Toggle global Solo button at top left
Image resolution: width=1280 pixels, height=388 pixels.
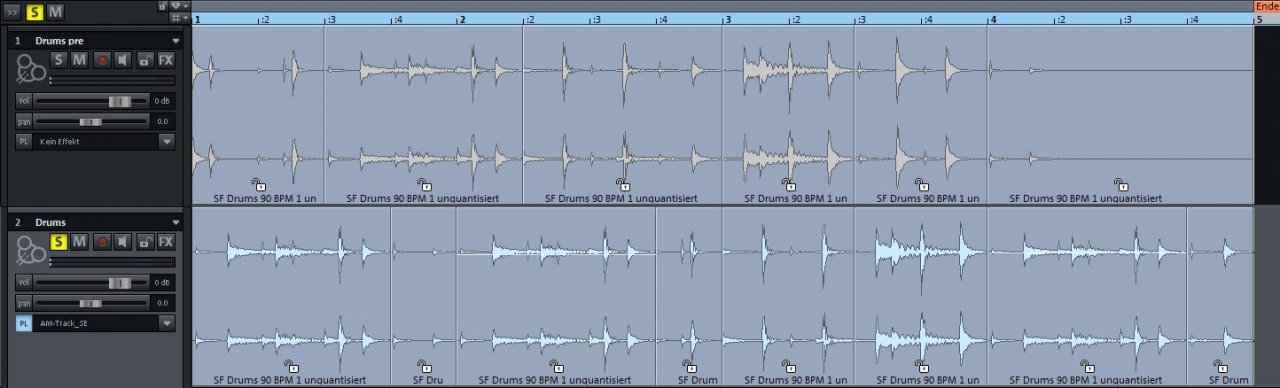(x=35, y=12)
